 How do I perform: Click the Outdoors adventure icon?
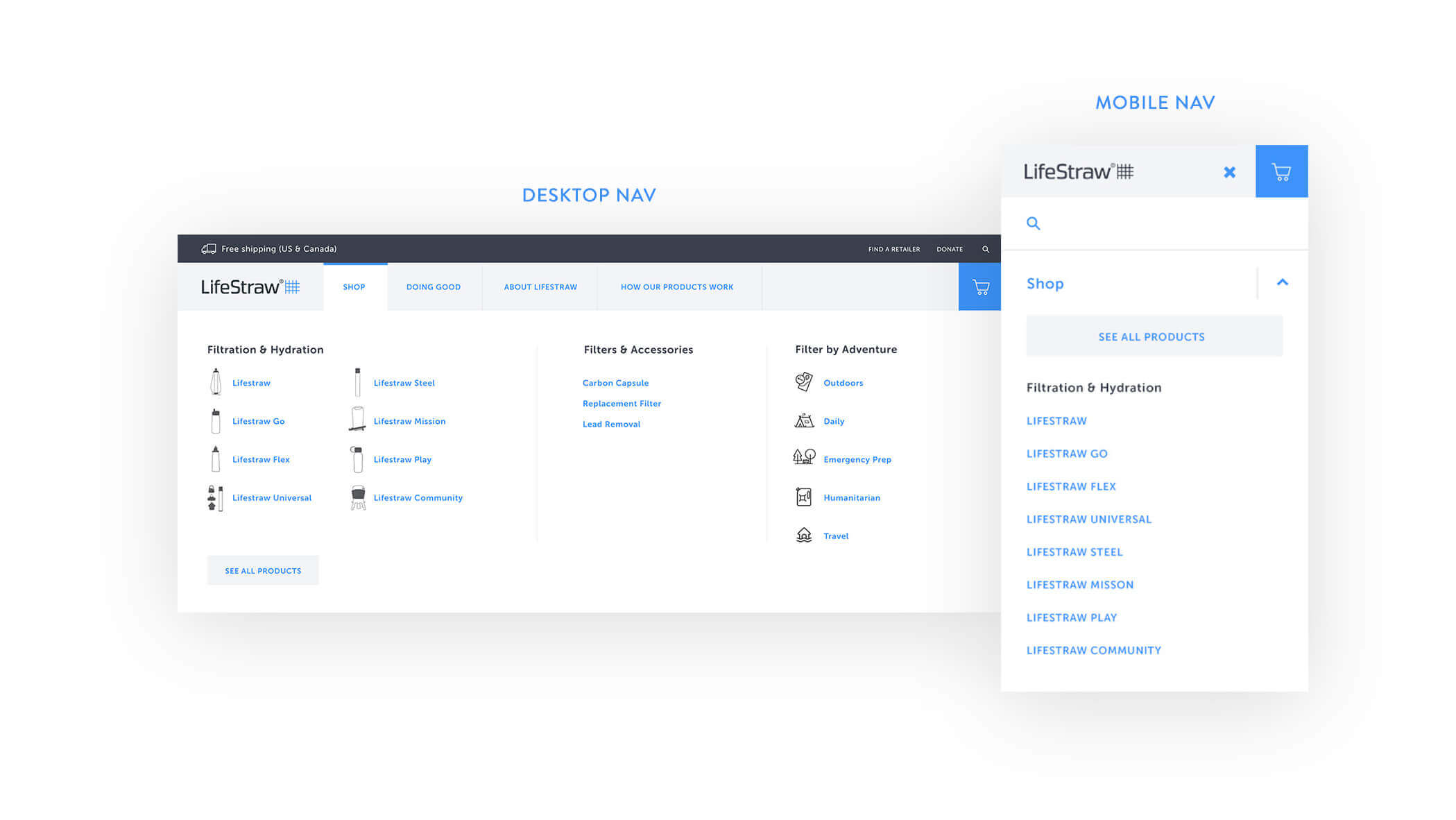click(x=803, y=382)
